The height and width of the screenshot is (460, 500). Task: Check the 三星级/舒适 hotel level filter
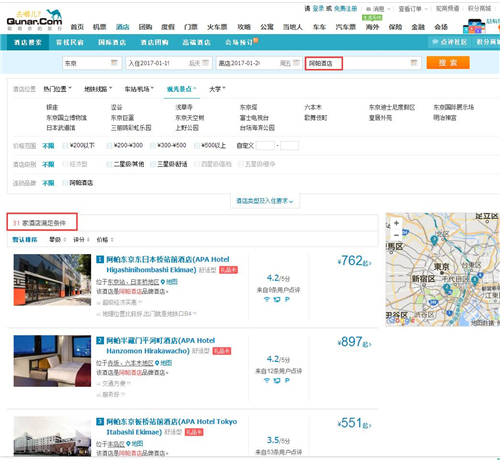click(x=153, y=164)
